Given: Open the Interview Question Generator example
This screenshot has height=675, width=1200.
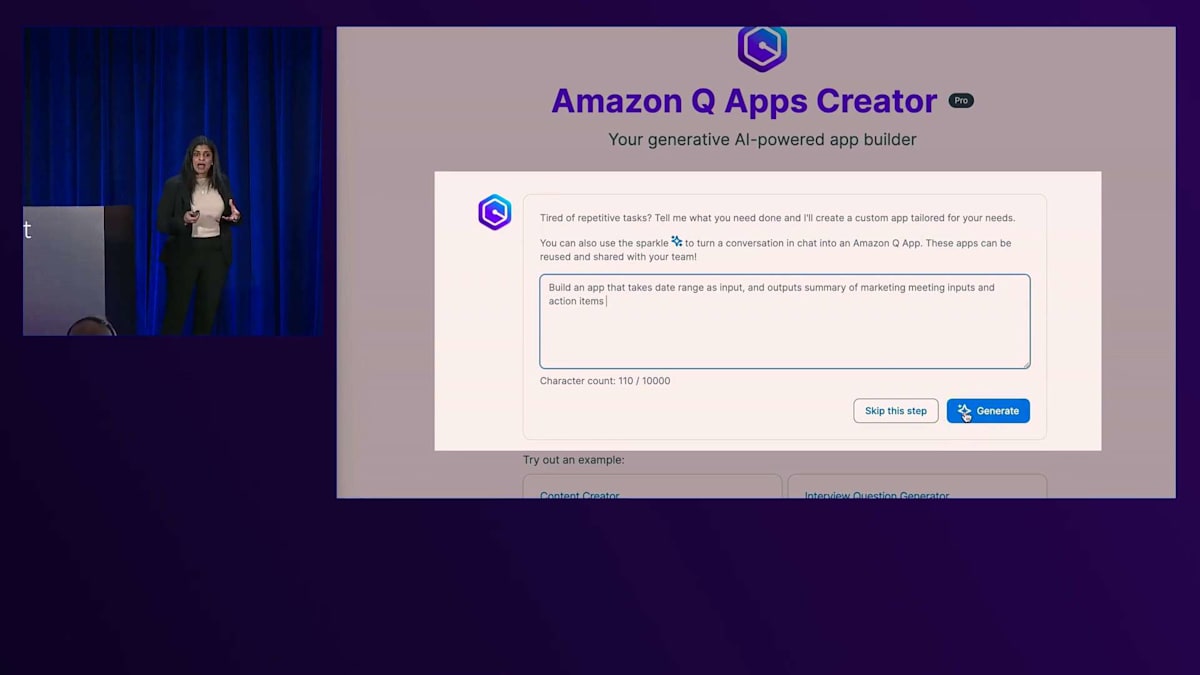Looking at the screenshot, I should click(917, 487).
